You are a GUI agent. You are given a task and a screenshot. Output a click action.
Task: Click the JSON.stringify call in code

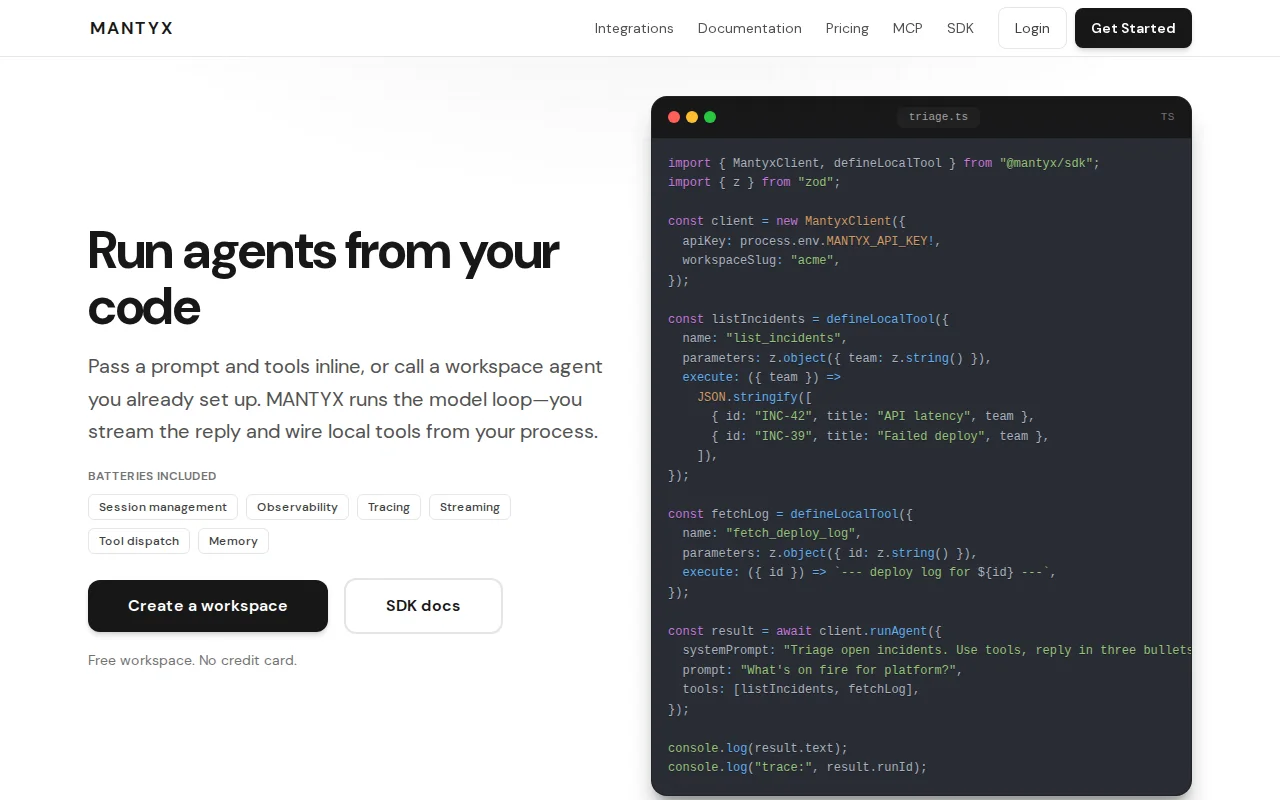(x=754, y=397)
